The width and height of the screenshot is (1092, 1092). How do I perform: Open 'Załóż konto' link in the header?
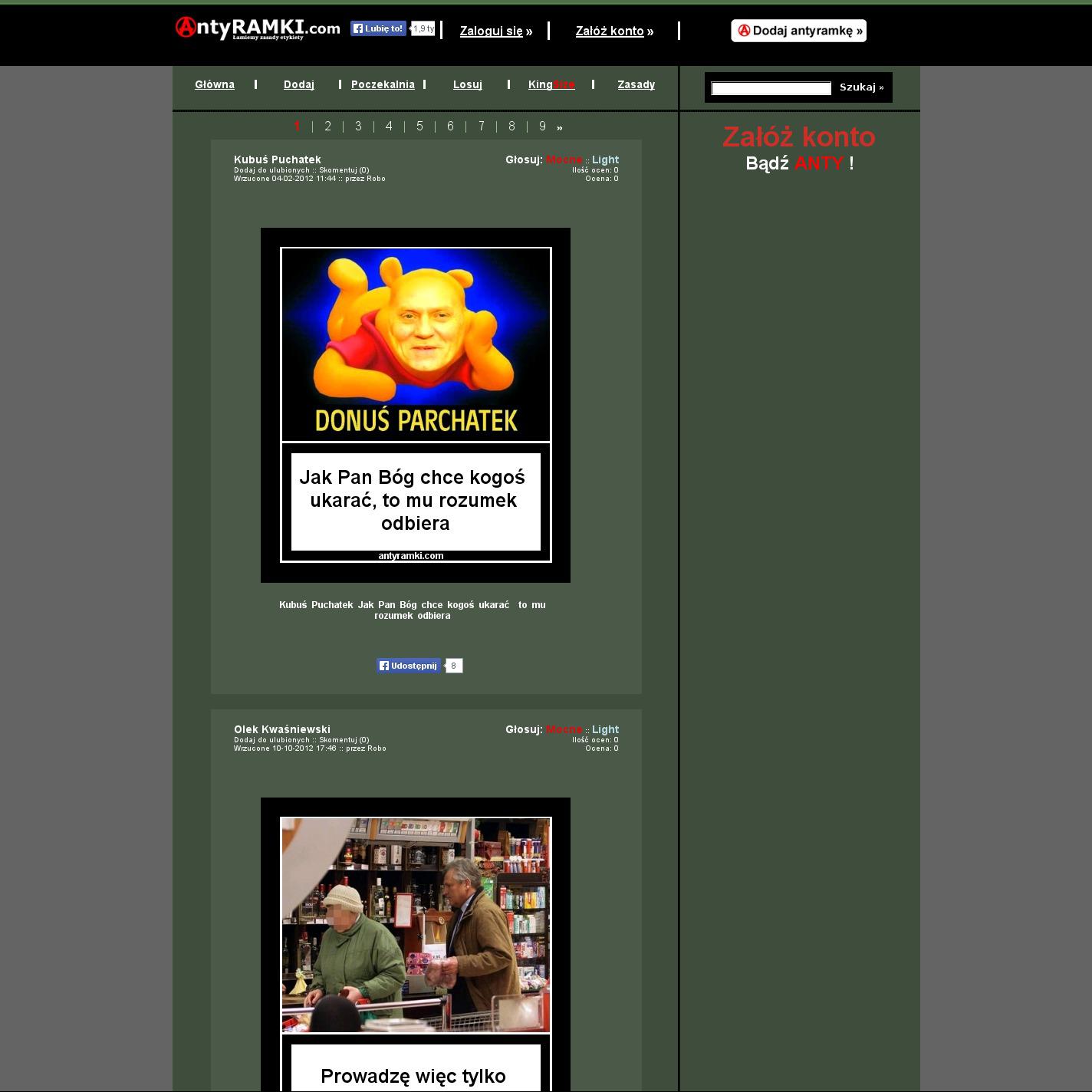610,31
